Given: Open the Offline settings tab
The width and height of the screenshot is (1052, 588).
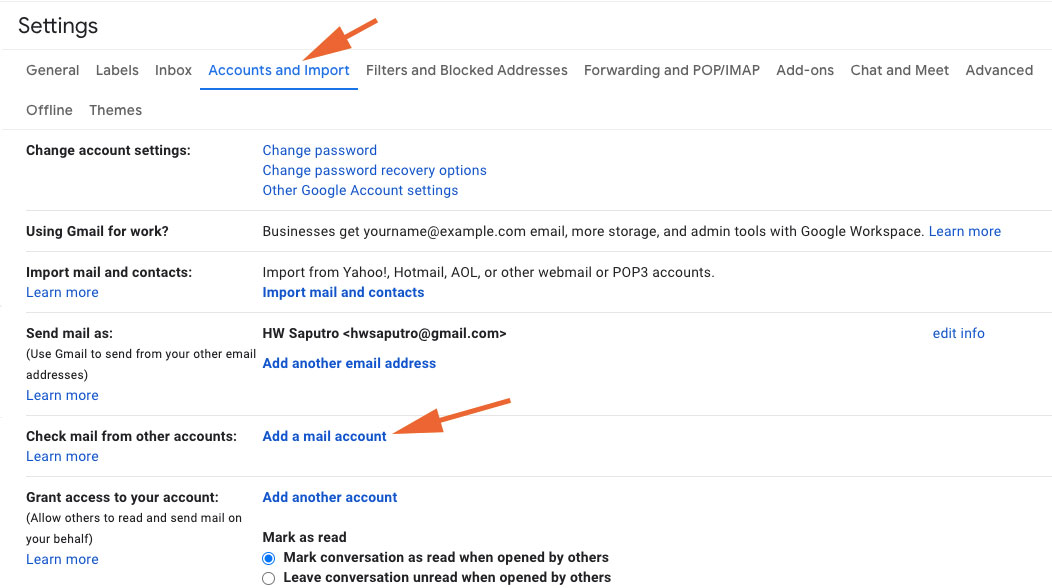Looking at the screenshot, I should click(49, 110).
